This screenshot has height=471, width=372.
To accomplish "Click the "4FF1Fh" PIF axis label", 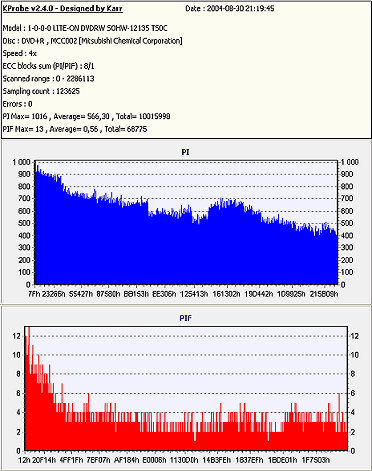I will point(71,460).
